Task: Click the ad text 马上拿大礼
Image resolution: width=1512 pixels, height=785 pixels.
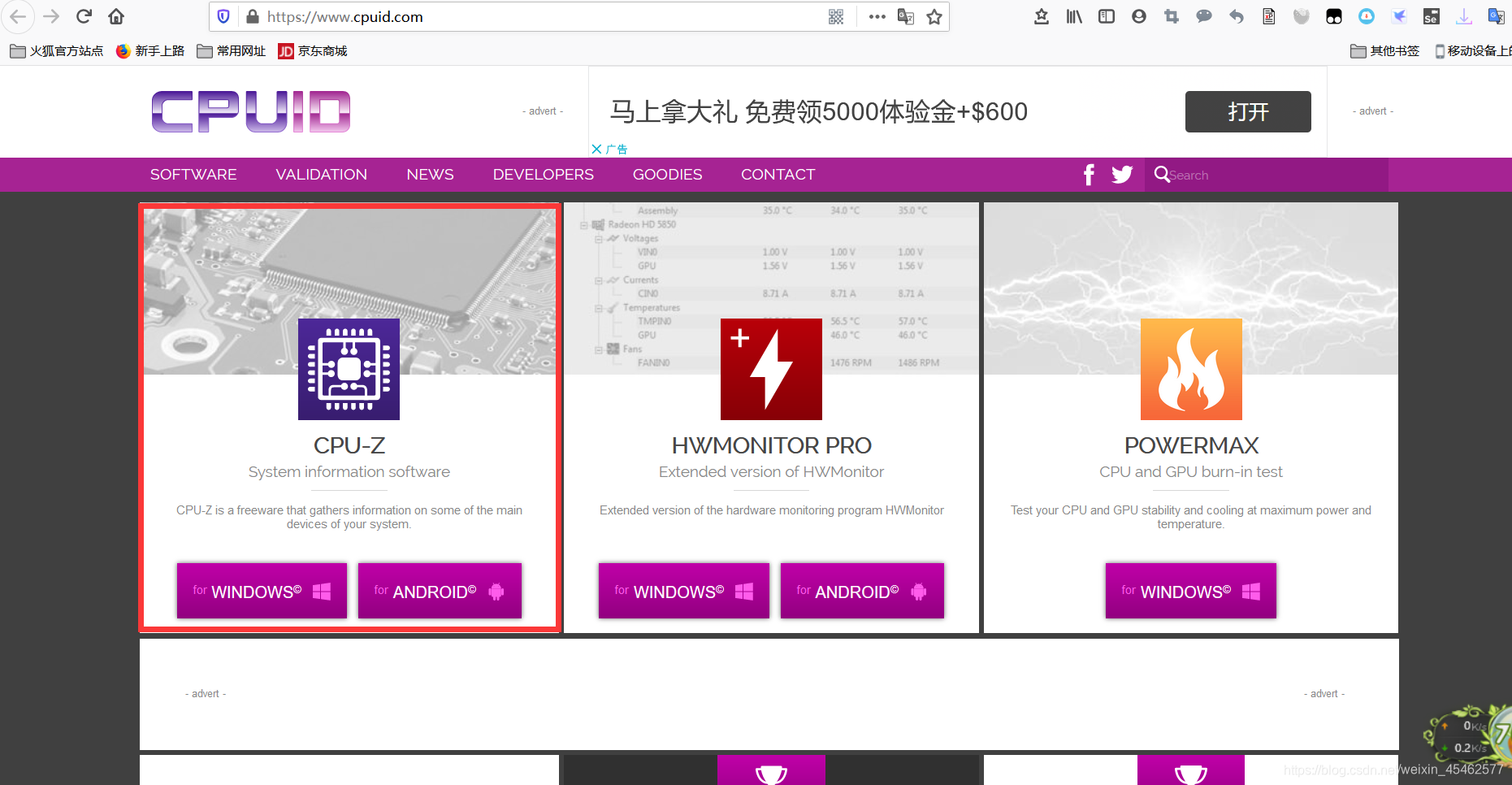Action: point(674,111)
